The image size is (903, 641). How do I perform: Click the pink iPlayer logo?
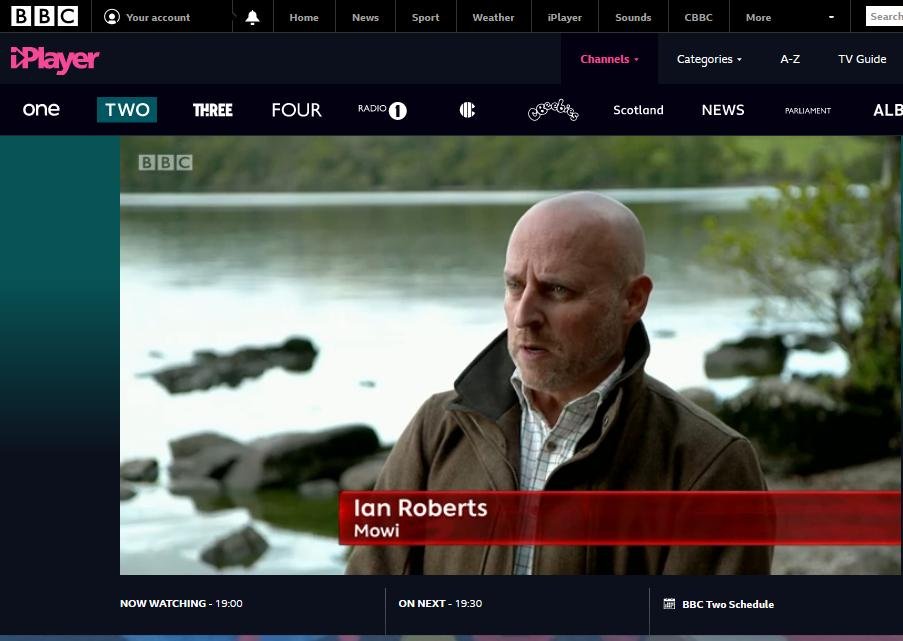tap(54, 59)
